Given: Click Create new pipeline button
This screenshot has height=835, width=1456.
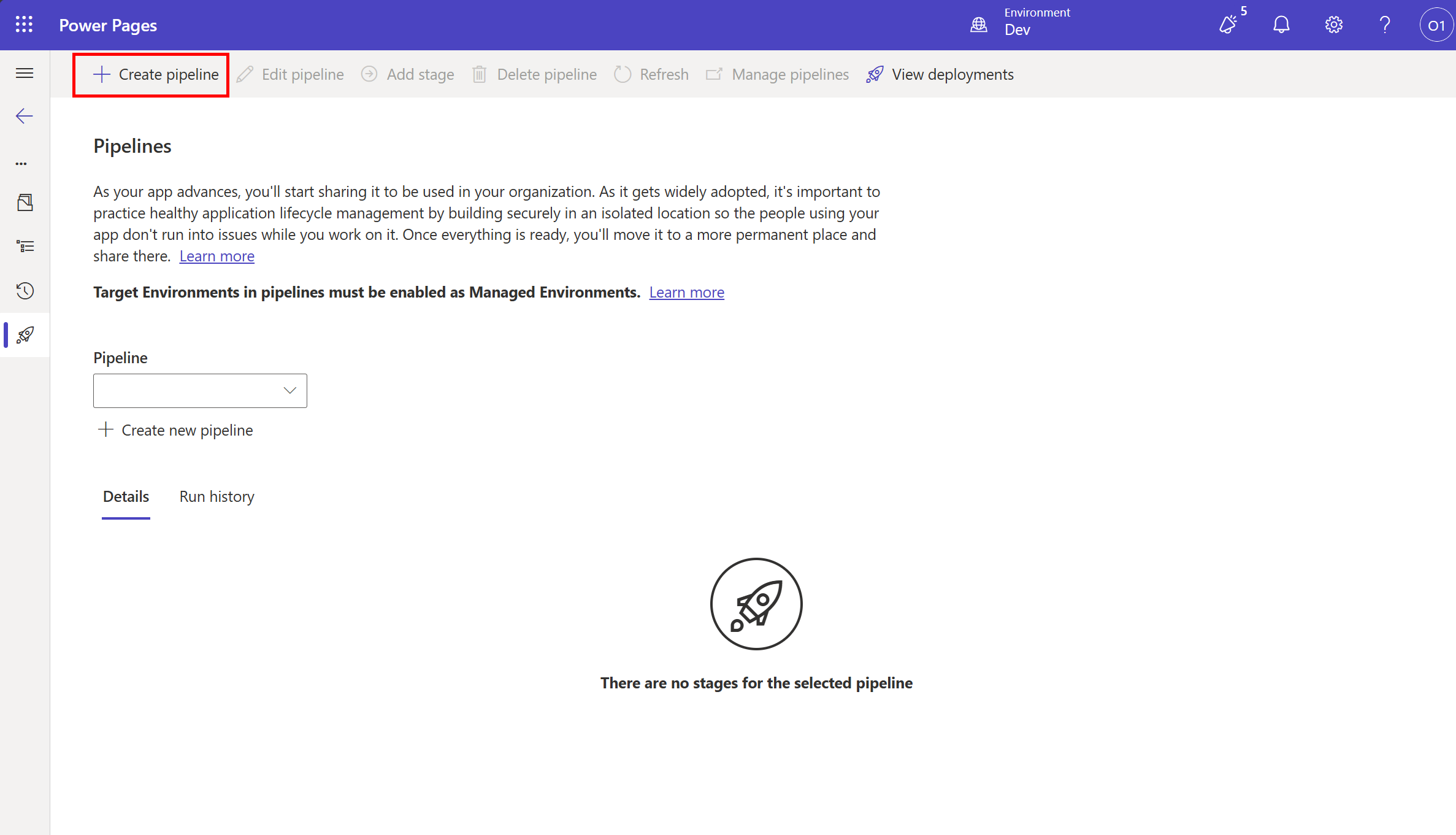Looking at the screenshot, I should (x=175, y=431).
